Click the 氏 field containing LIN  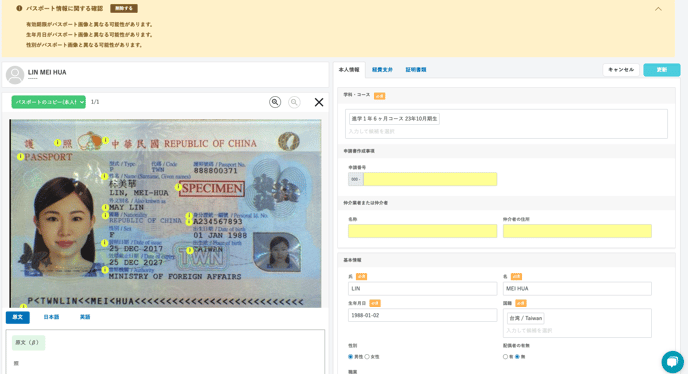pyautogui.click(x=423, y=288)
